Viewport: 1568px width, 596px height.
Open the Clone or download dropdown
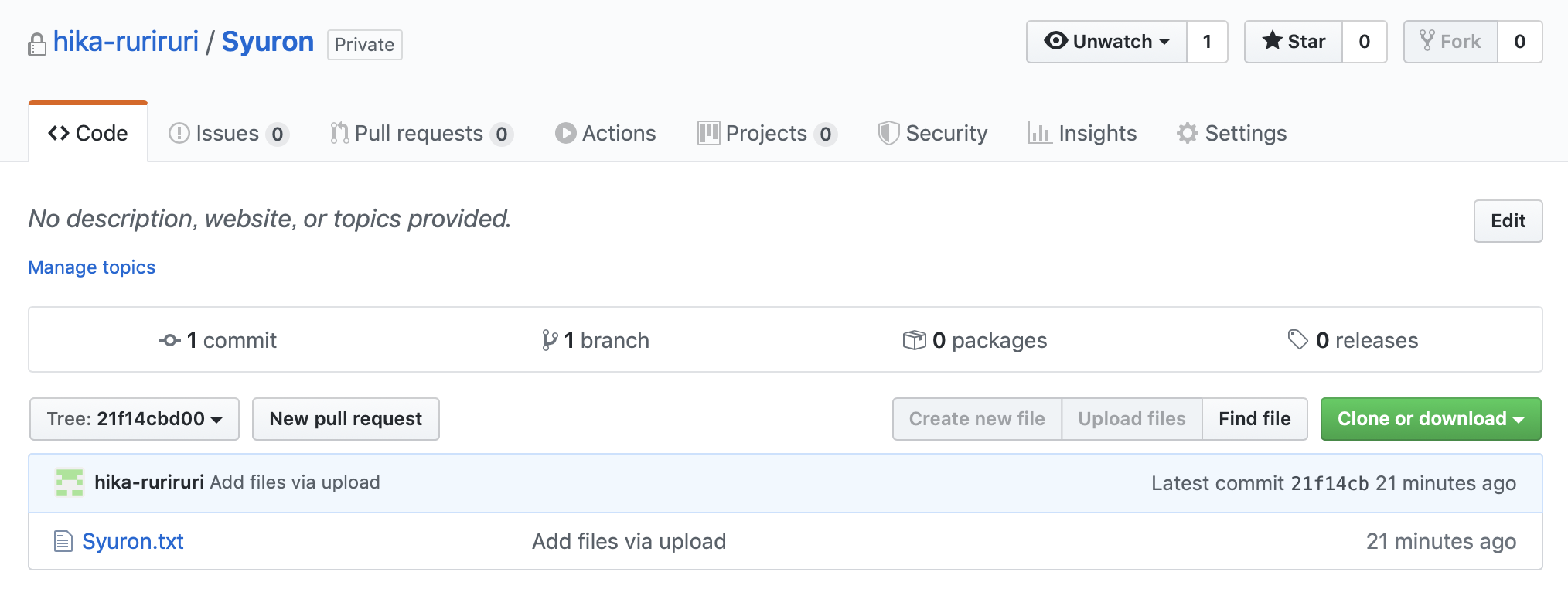pos(1430,419)
